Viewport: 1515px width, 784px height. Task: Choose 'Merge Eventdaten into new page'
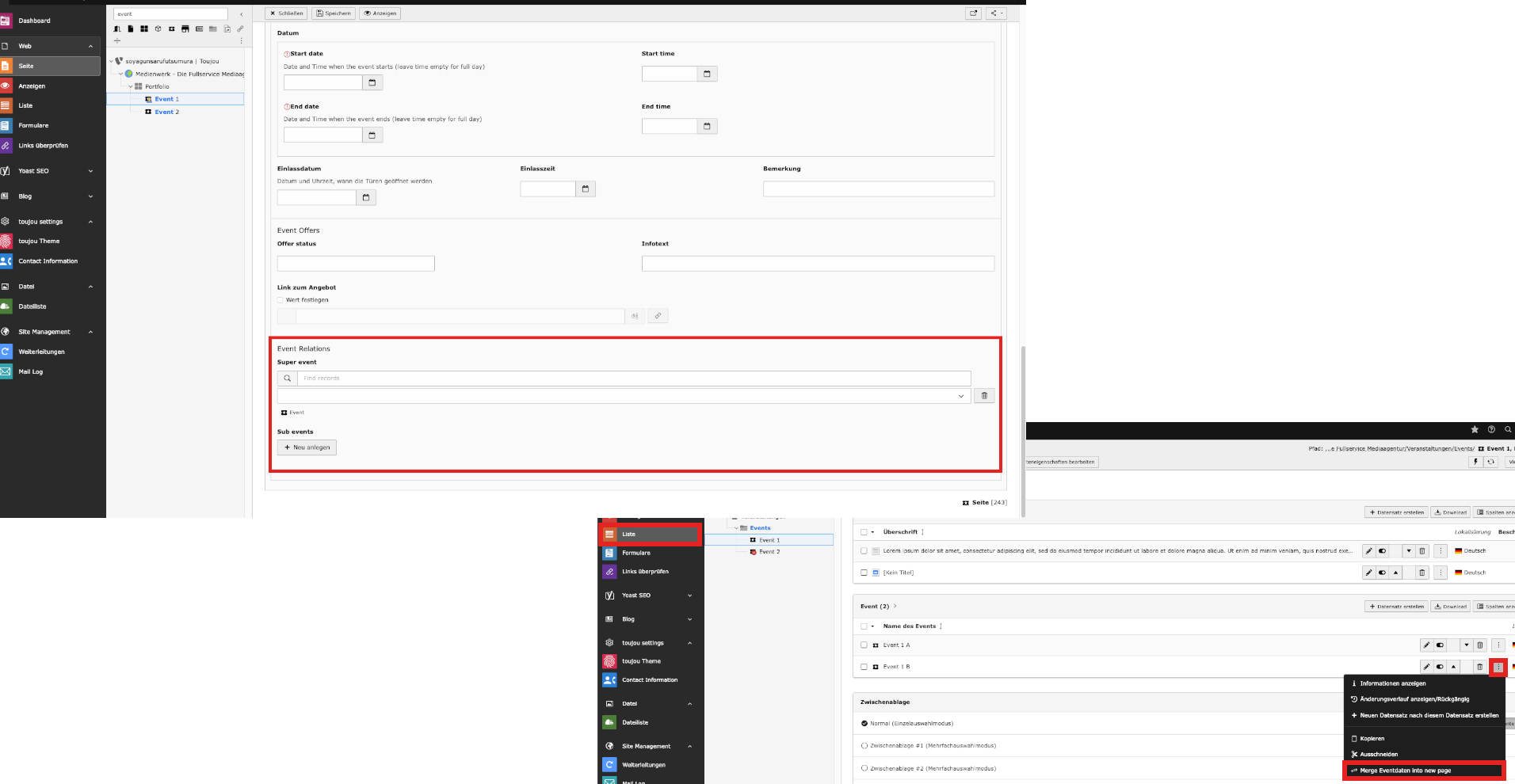point(1405,771)
